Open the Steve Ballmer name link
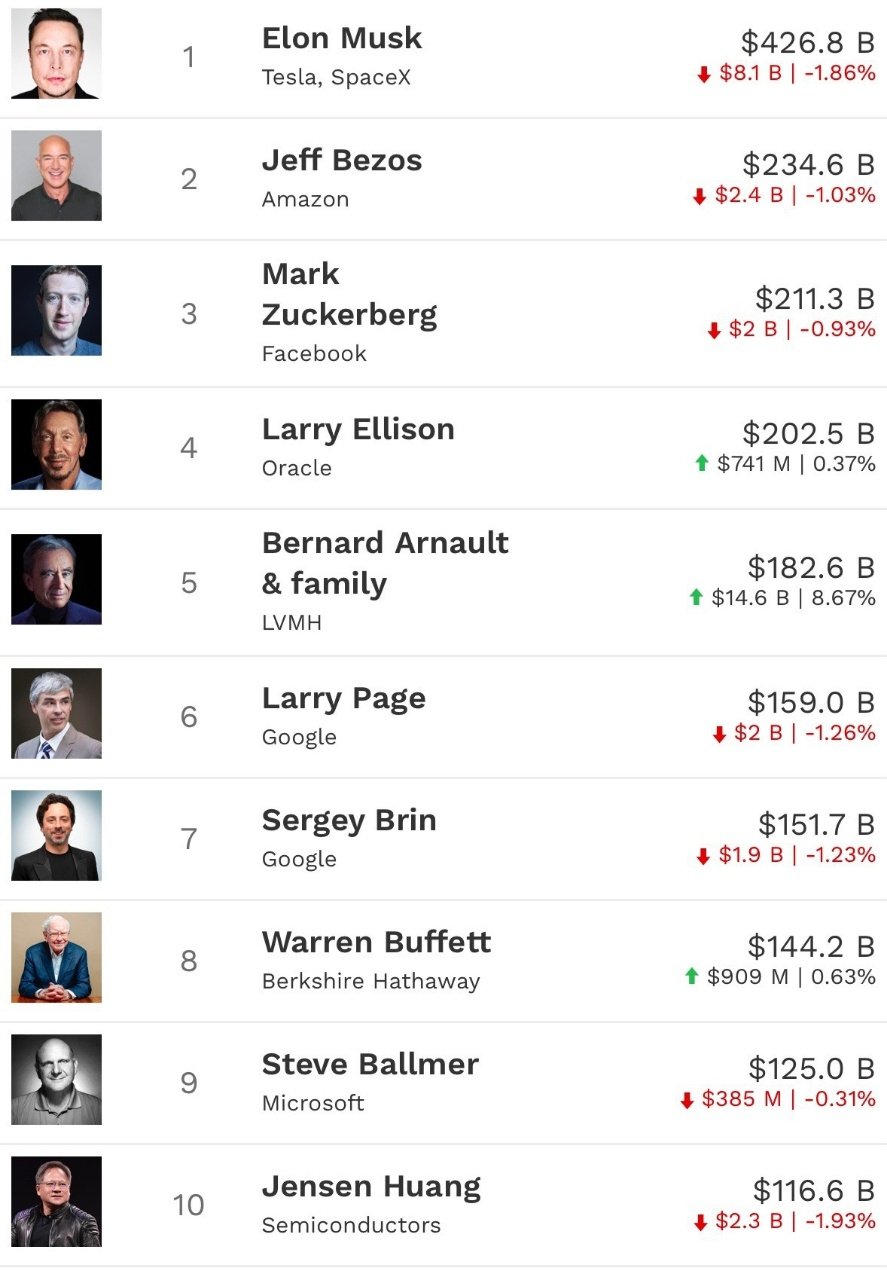 (x=370, y=1064)
